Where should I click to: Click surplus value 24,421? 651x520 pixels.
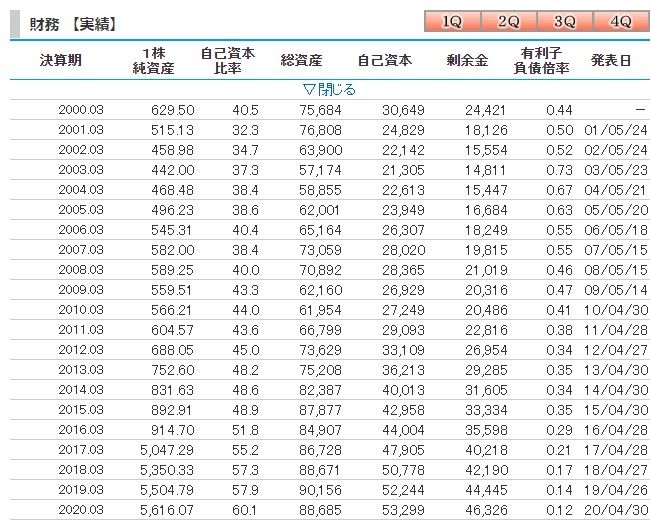click(485, 110)
